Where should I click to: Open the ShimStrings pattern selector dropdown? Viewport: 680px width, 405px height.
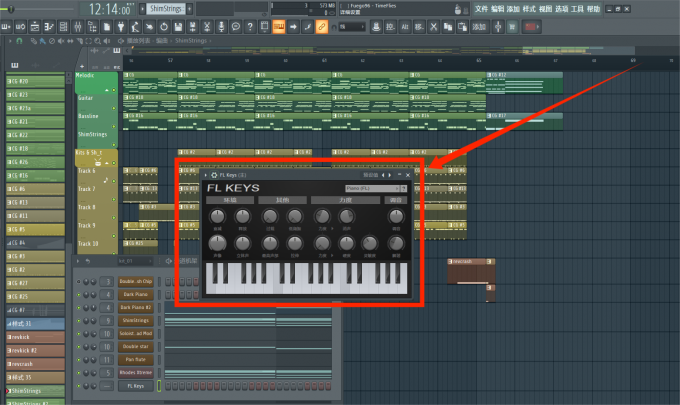click(167, 9)
